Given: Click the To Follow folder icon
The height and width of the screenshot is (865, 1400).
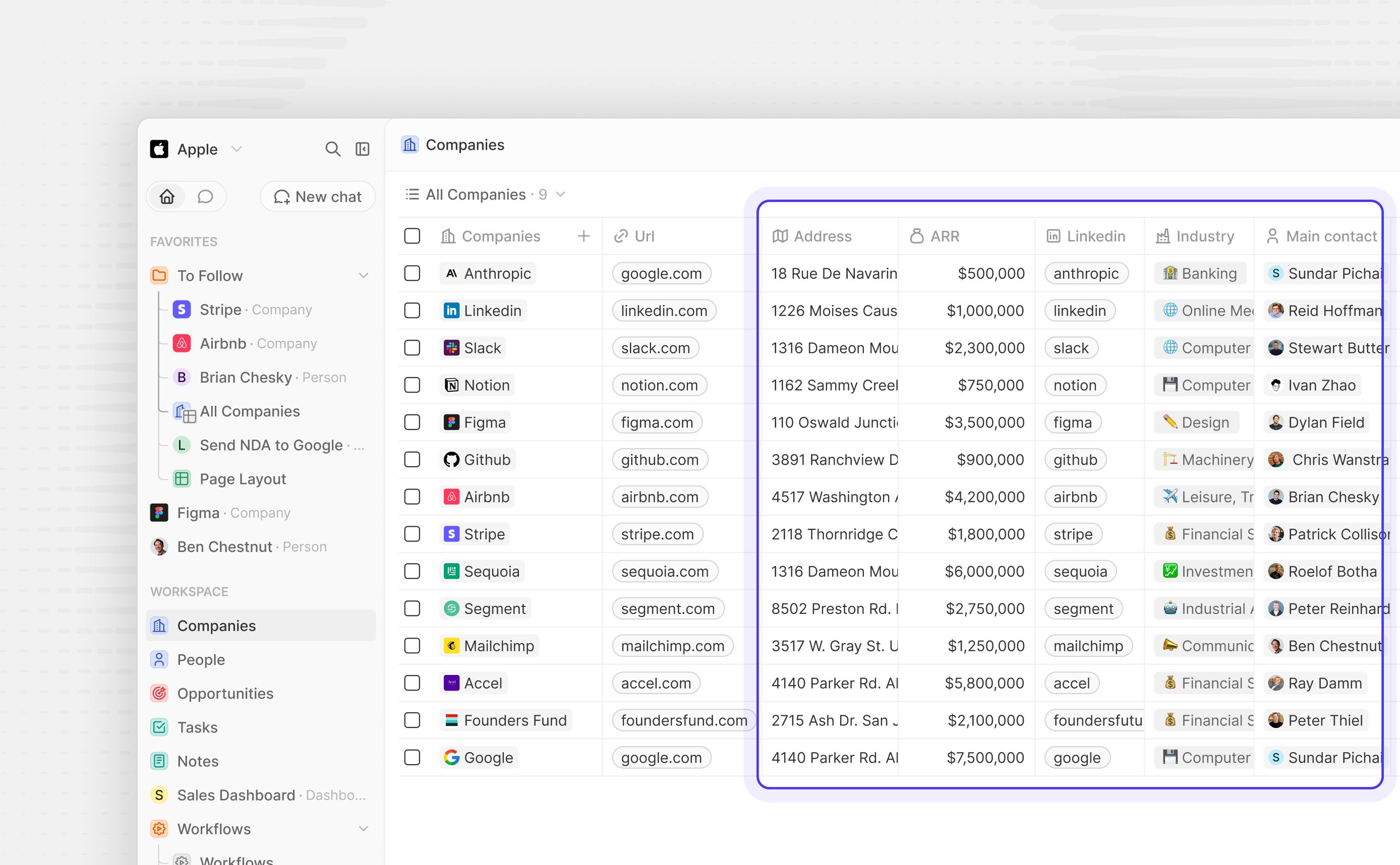Looking at the screenshot, I should 159,276.
